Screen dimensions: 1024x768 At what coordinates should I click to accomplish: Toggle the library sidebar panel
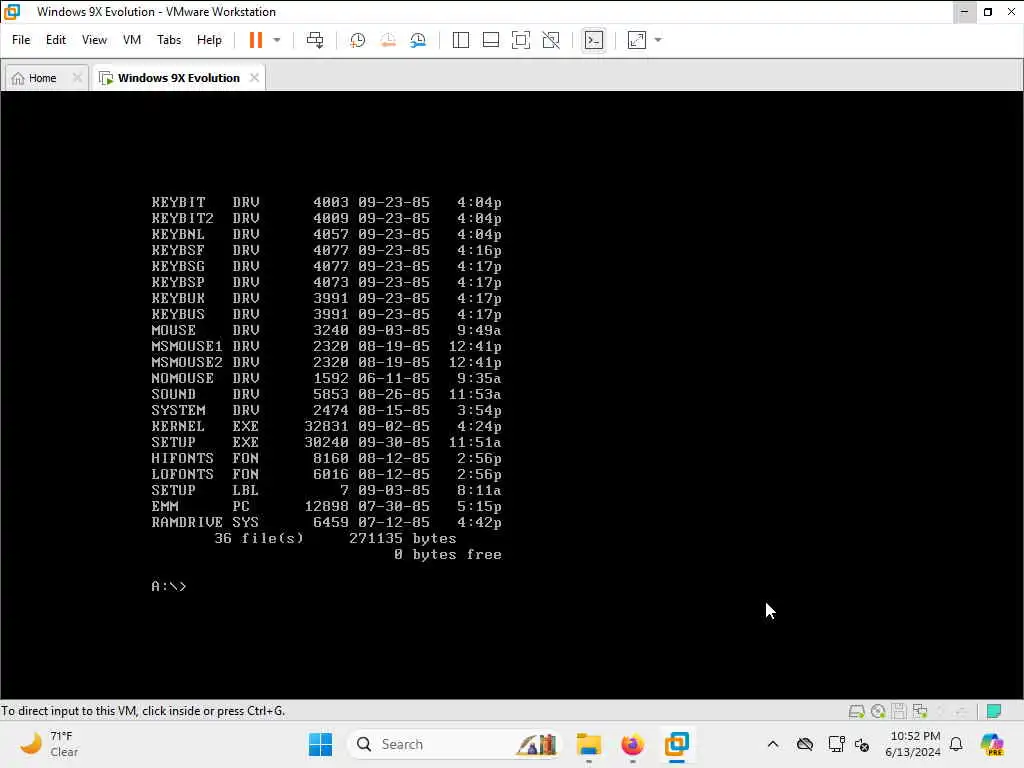tap(460, 40)
